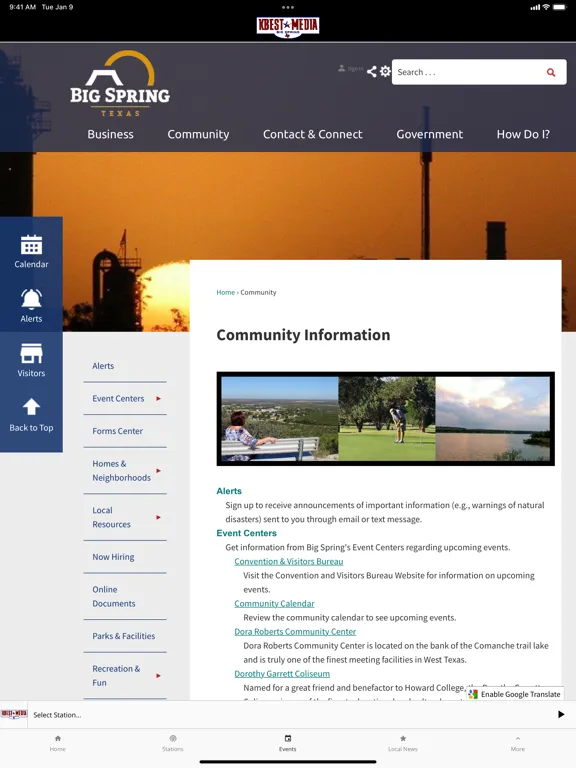The height and width of the screenshot is (768, 576).
Task: Switch to the Local News tab
Action: [403, 743]
